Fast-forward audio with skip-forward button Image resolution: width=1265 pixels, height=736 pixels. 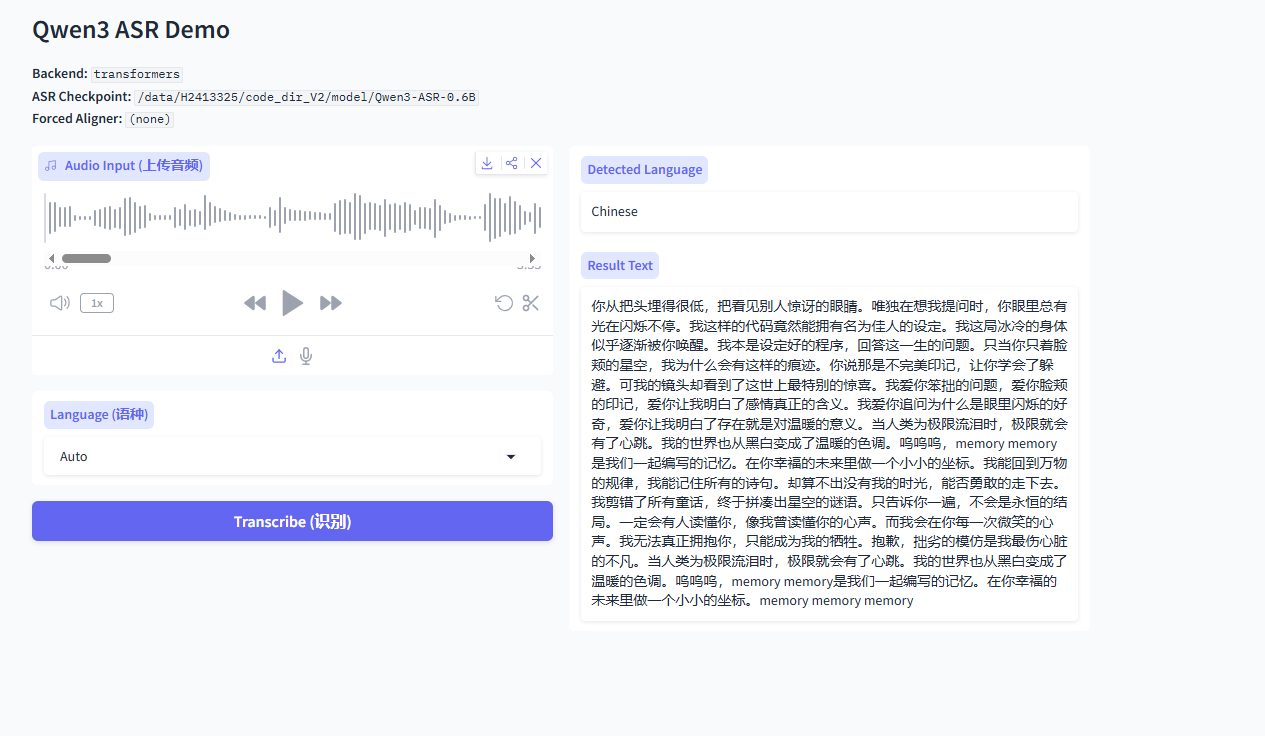pyautogui.click(x=331, y=303)
